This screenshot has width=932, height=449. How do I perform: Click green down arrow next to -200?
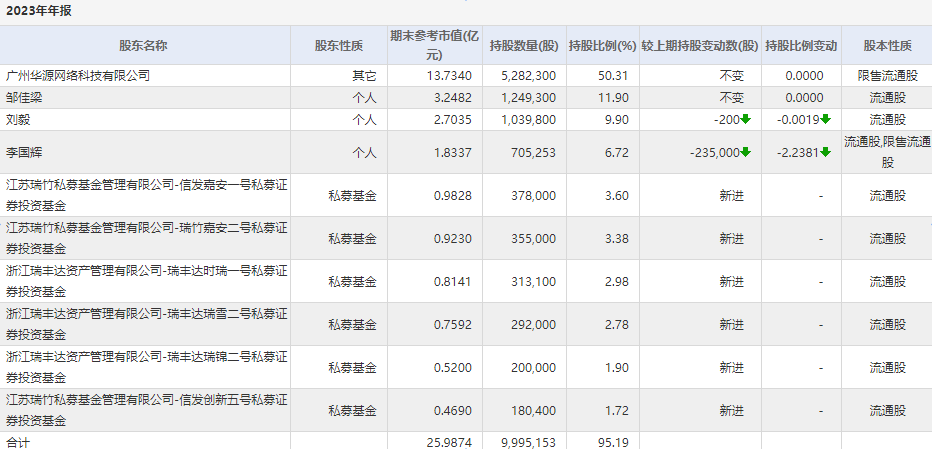(745, 120)
